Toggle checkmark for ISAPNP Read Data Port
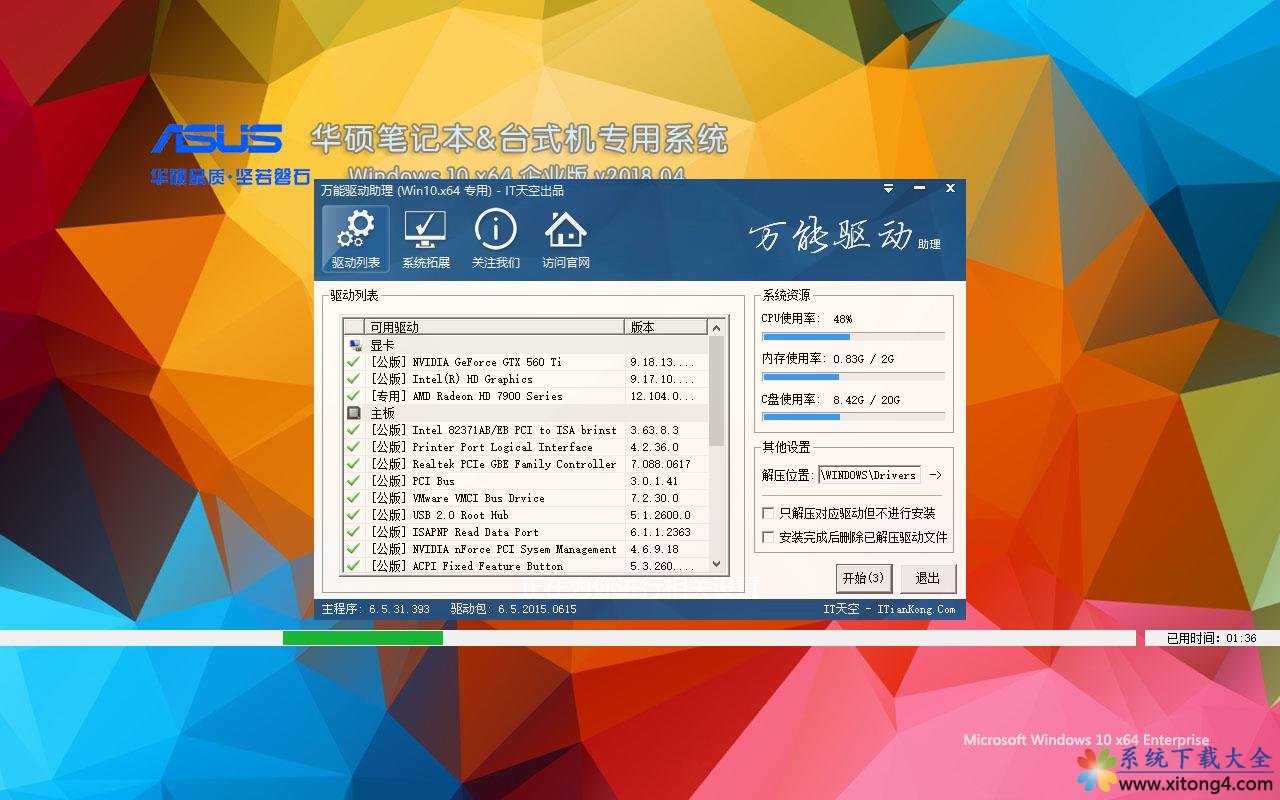The width and height of the screenshot is (1280, 800). point(354,532)
